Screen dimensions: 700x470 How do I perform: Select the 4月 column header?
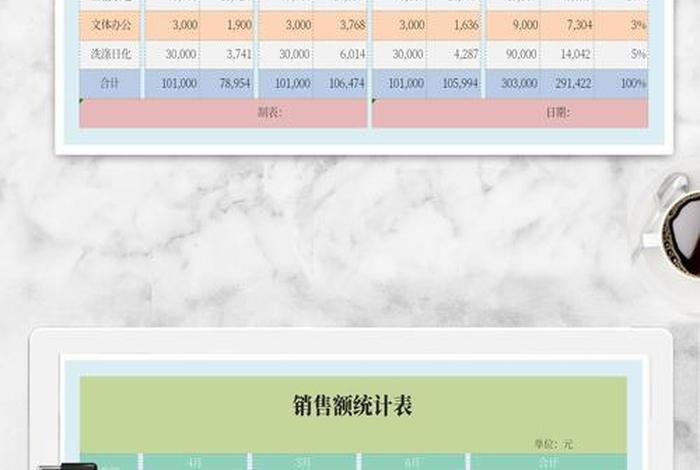[195, 462]
